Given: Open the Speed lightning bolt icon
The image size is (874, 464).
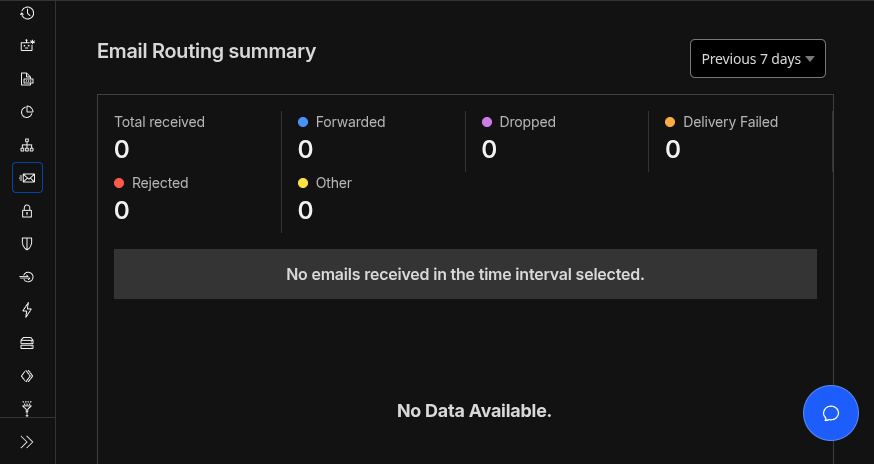Looking at the screenshot, I should click(x=27, y=310).
